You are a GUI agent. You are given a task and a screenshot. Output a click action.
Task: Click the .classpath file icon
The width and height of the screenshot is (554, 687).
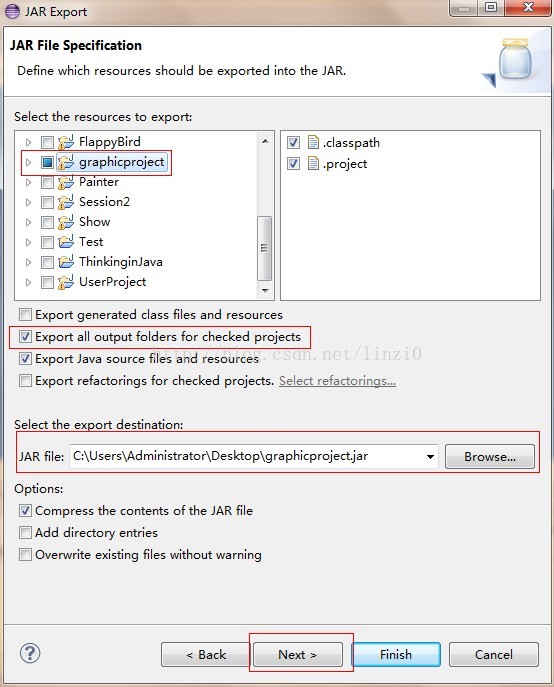click(x=313, y=142)
